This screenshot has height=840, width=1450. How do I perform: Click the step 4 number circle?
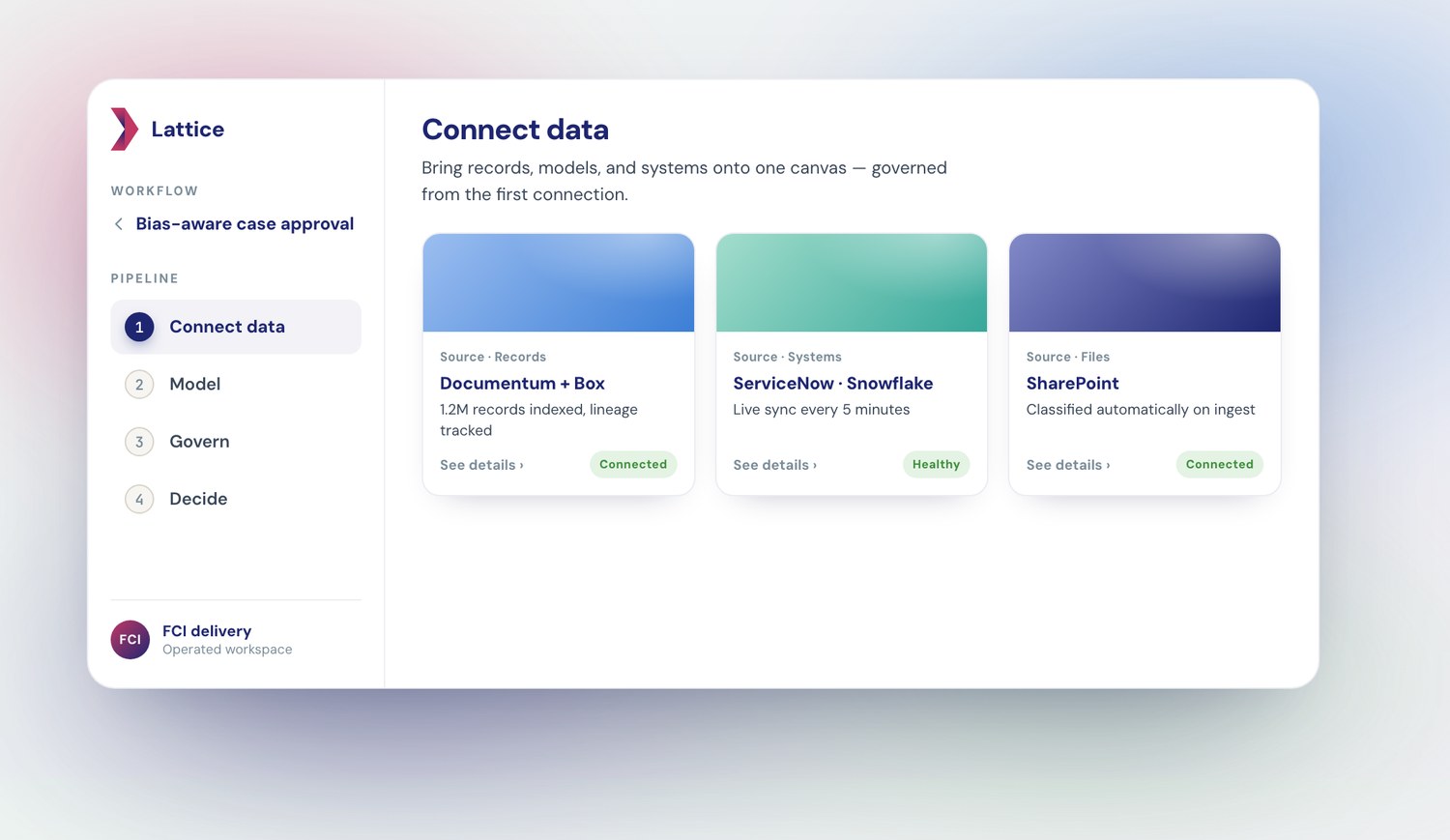click(x=139, y=499)
